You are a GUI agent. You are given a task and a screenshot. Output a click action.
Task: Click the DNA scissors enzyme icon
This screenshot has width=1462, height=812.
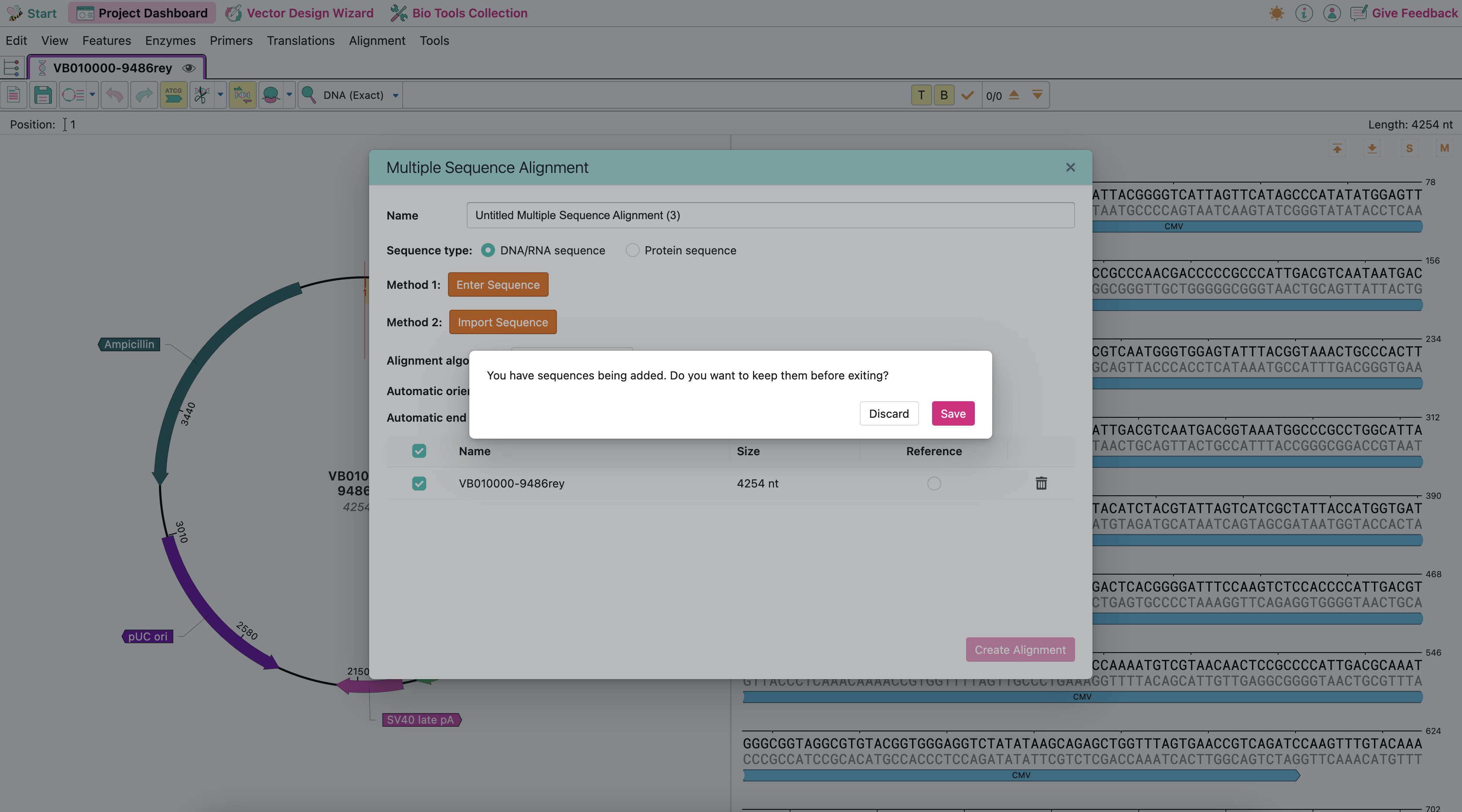201,95
